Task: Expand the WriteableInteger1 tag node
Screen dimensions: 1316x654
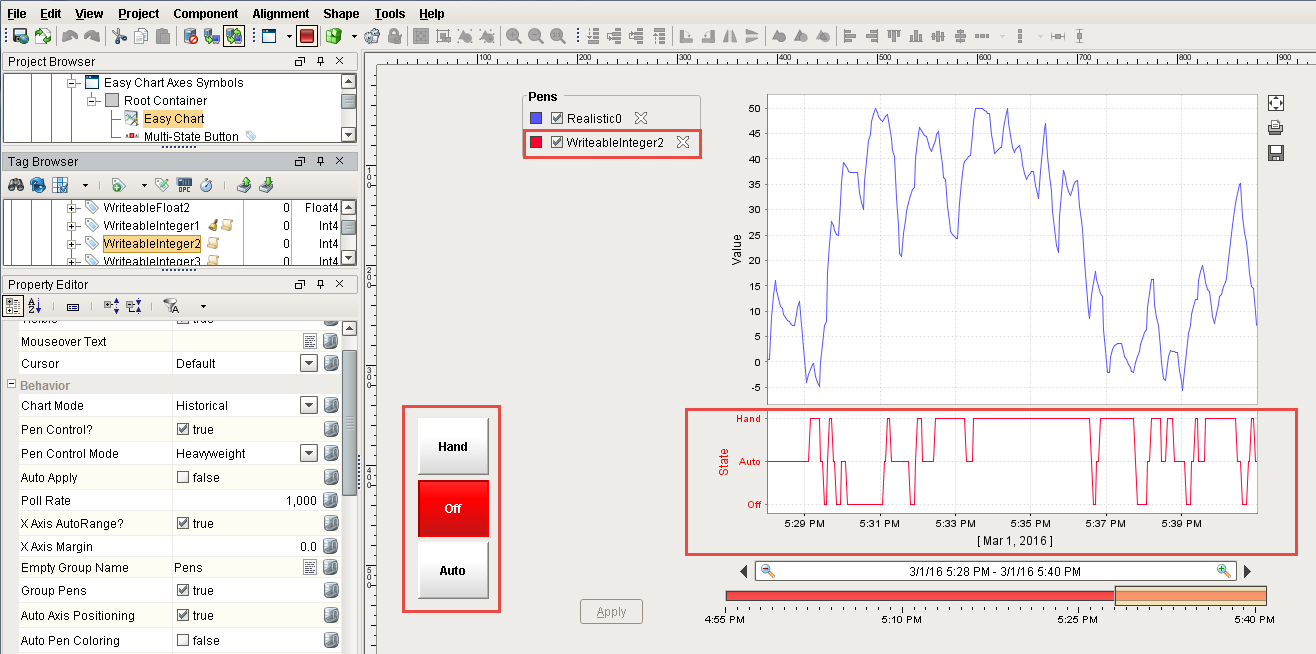Action: click(72, 226)
